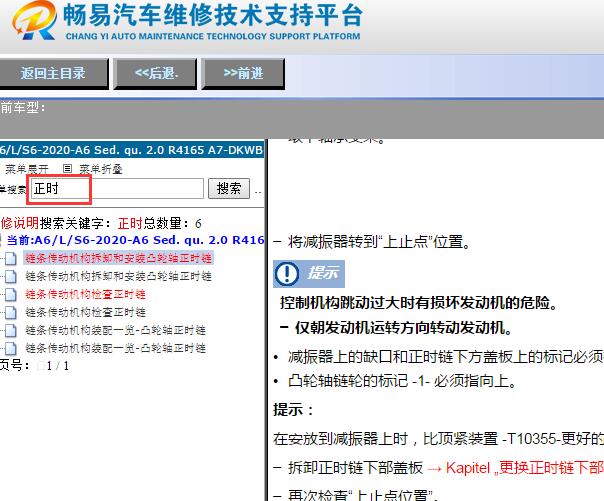
Task: Open last result 链条传动机构装配一览-凸轮轴正时链
Action: [x=116, y=349]
